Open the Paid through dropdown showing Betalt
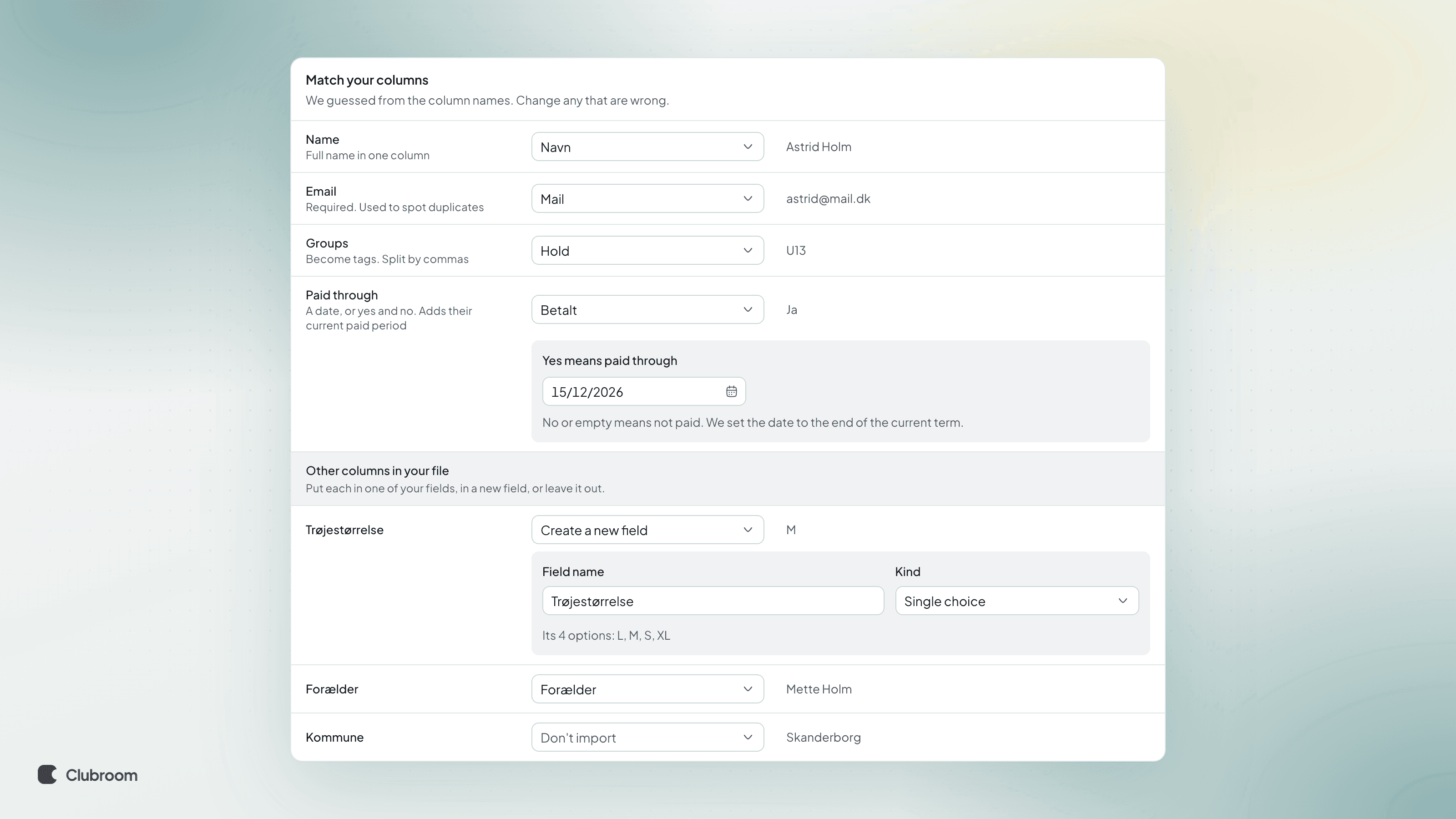Screen dimensions: 1456x819 click(x=648, y=310)
